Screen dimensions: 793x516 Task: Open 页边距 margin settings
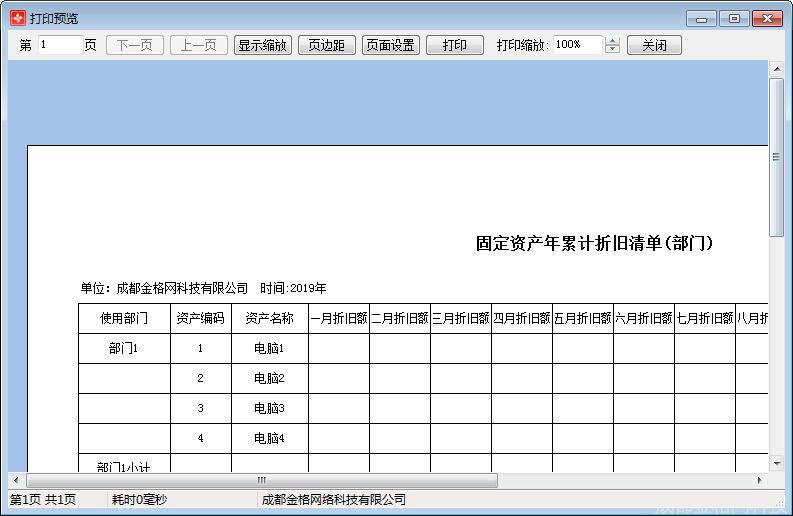click(x=327, y=45)
